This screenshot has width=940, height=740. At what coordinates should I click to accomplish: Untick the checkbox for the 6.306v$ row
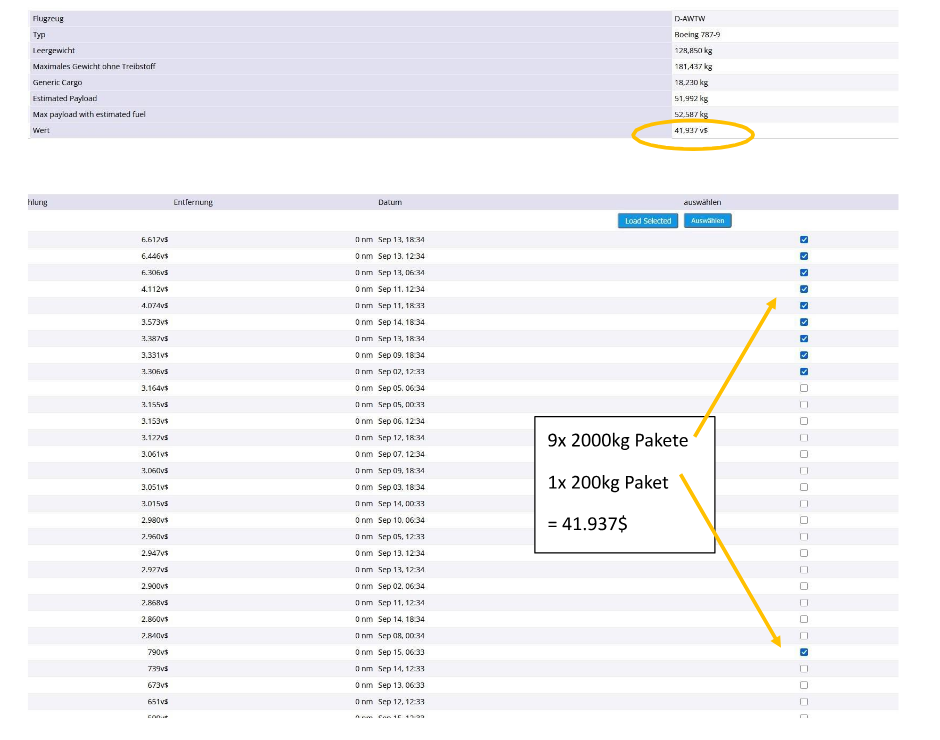click(x=804, y=273)
